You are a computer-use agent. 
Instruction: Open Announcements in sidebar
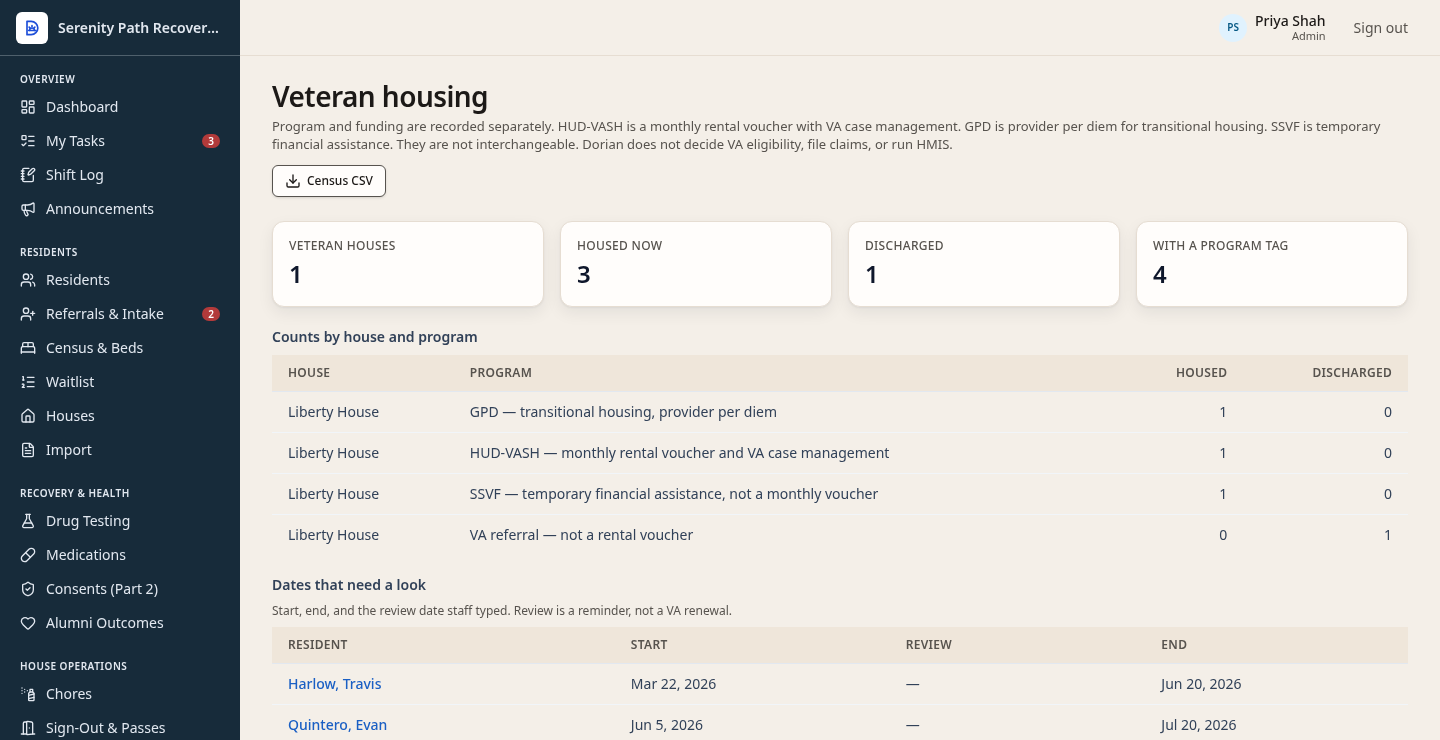coord(120,209)
